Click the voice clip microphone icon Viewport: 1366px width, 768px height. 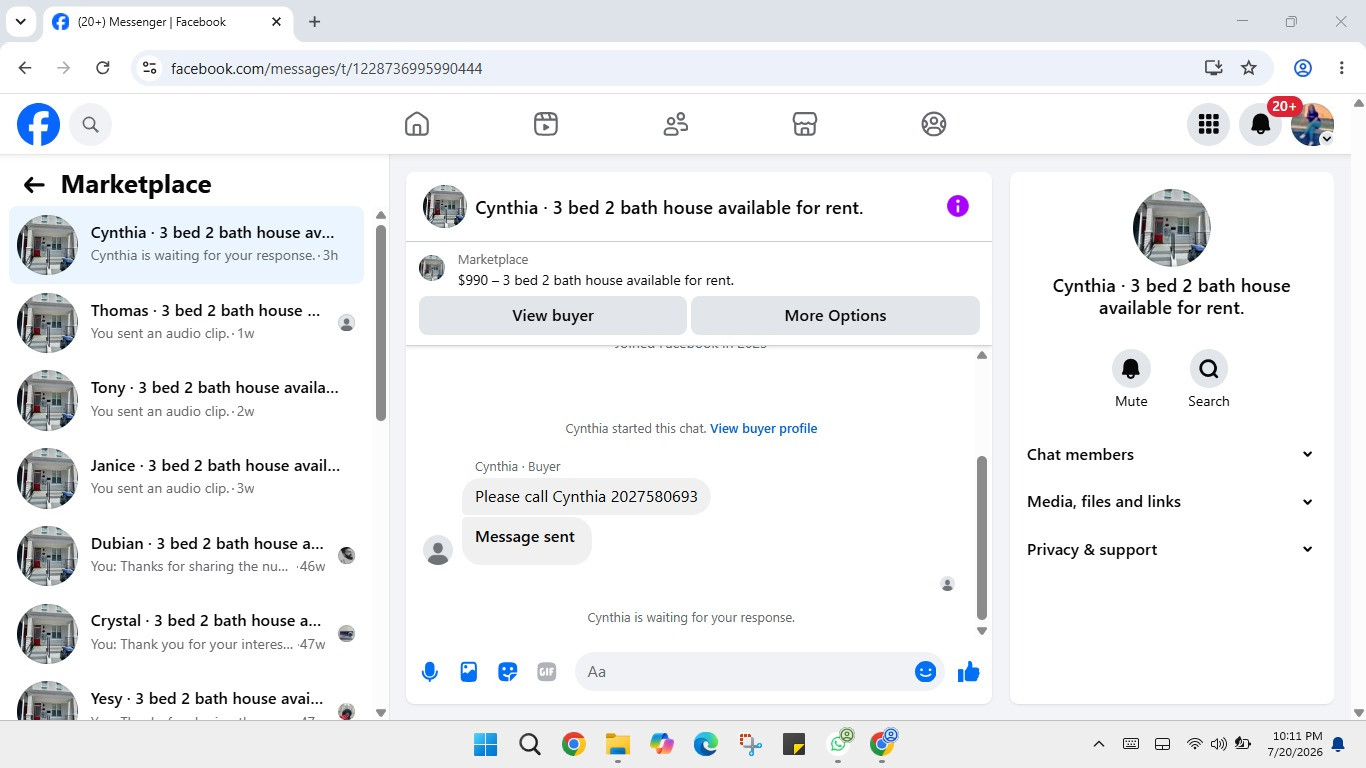[430, 672]
